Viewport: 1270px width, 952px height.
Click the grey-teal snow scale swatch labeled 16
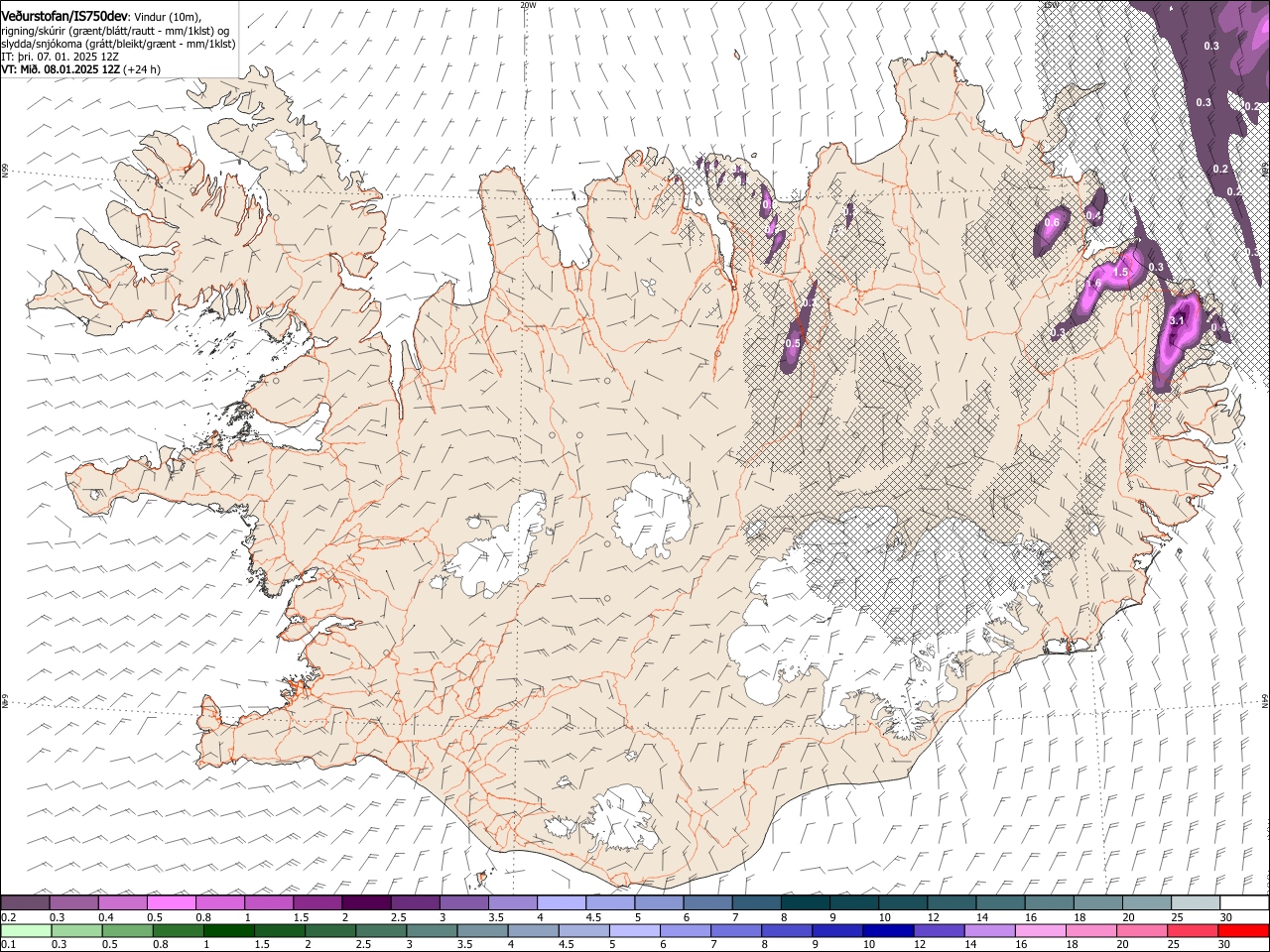1048,903
